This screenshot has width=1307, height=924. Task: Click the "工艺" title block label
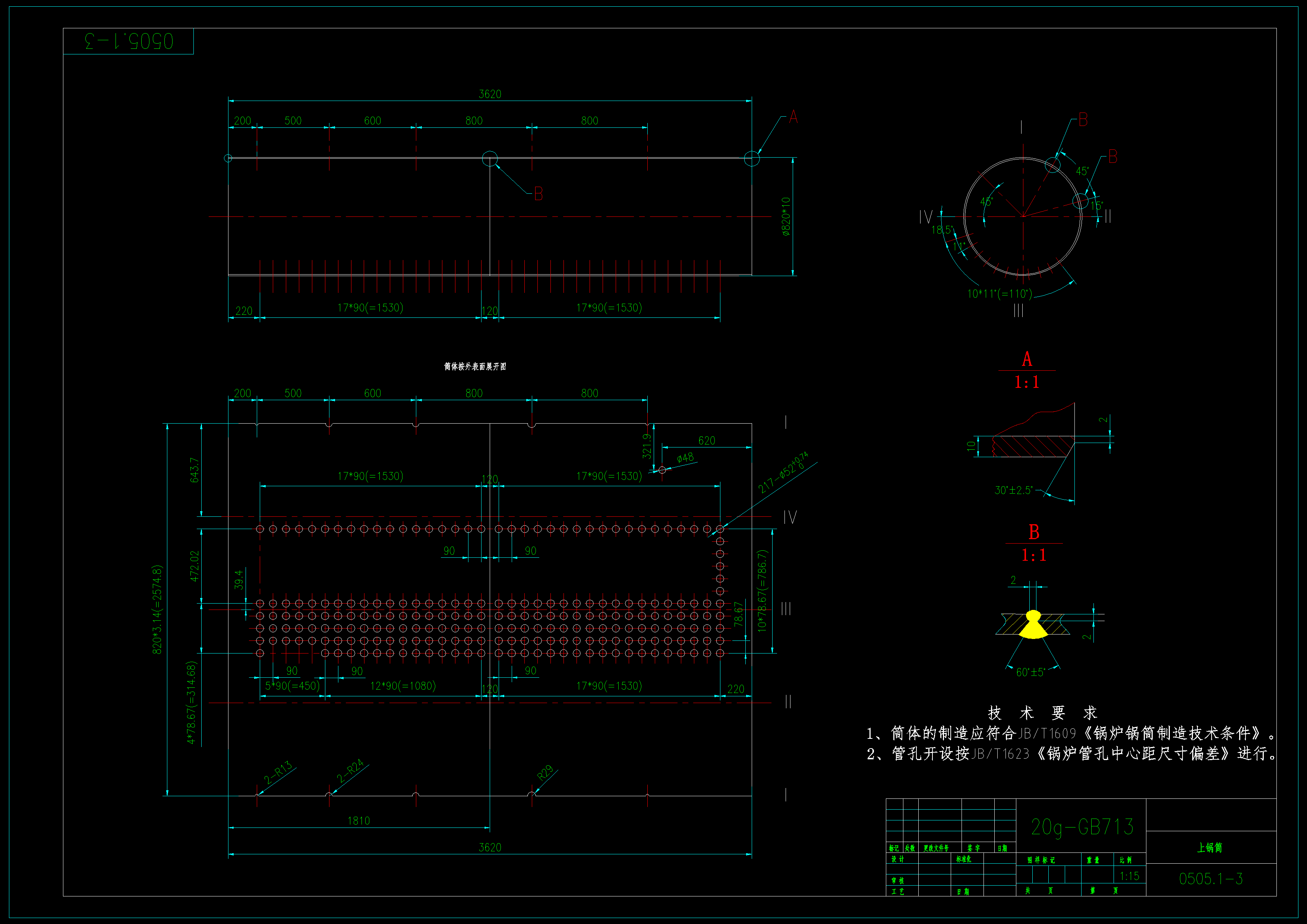point(898,892)
